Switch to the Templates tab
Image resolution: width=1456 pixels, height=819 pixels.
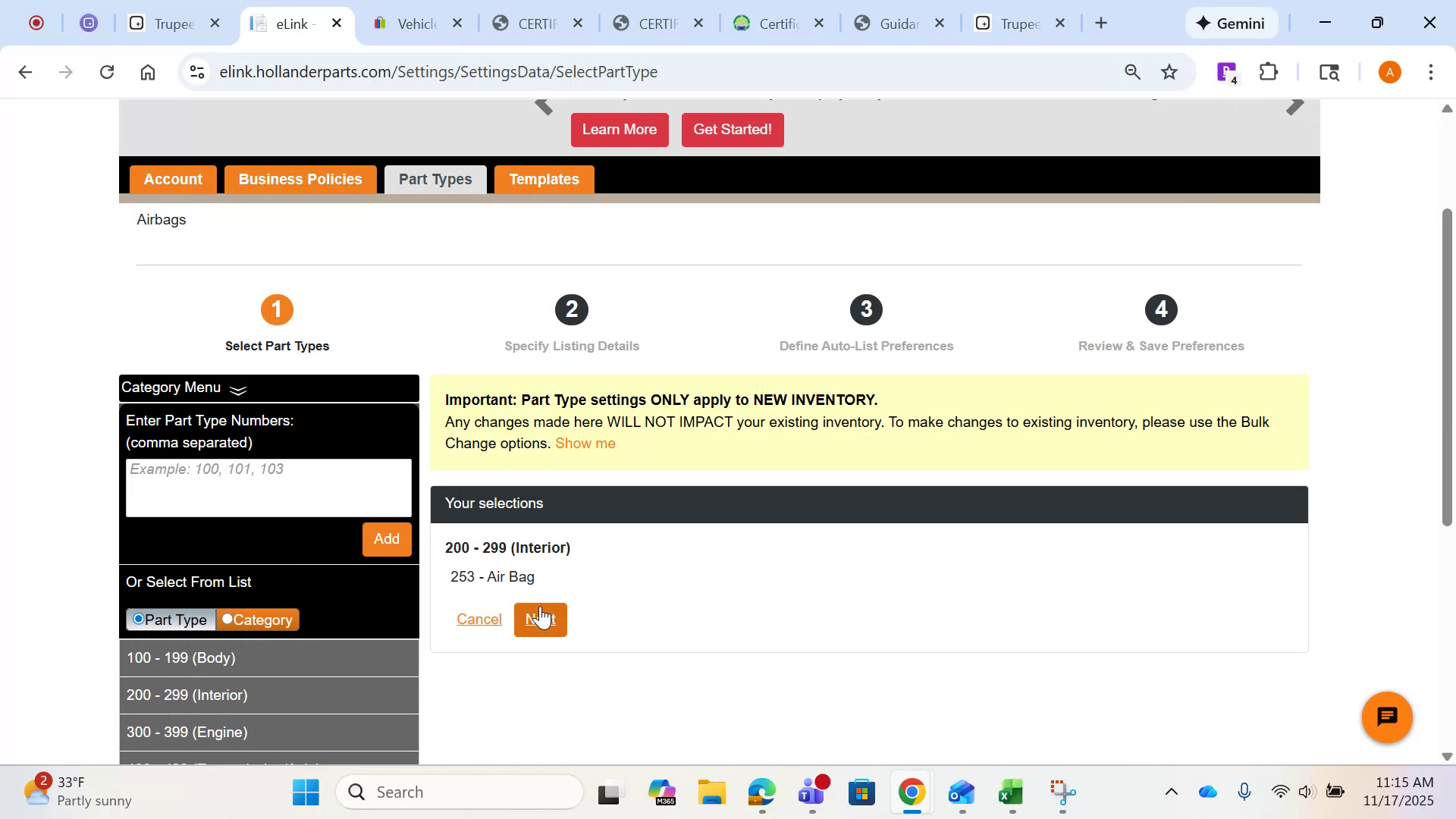pyautogui.click(x=544, y=179)
